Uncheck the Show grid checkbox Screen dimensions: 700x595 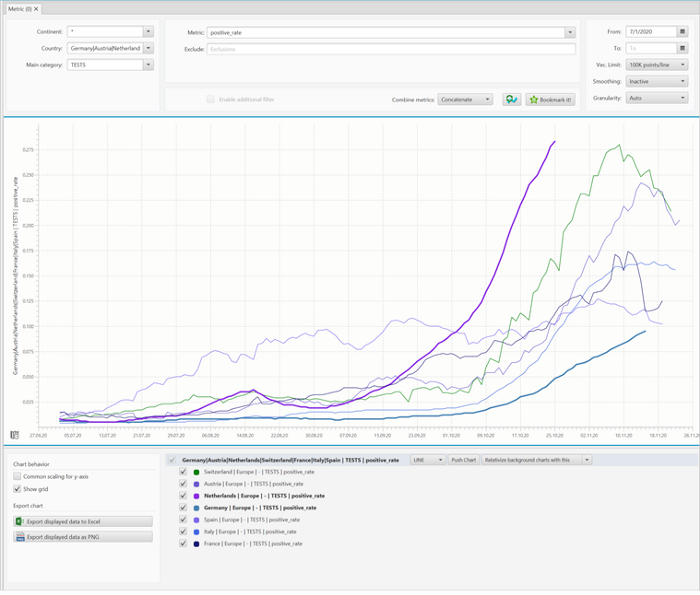coord(17,489)
